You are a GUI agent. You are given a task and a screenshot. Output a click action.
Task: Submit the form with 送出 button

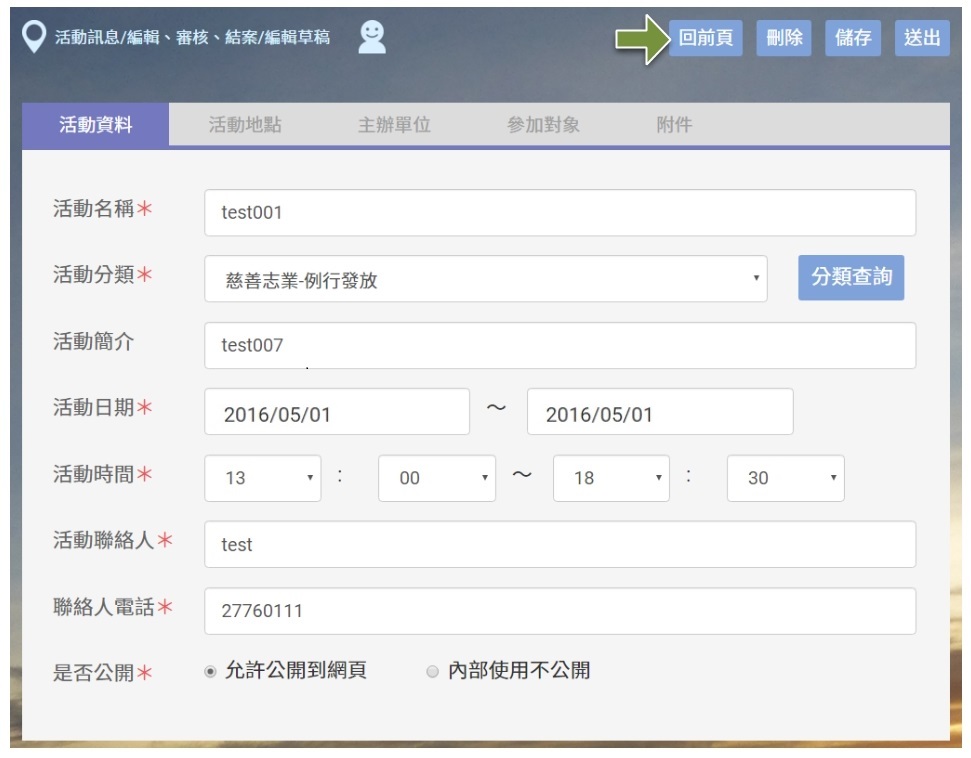(921, 38)
